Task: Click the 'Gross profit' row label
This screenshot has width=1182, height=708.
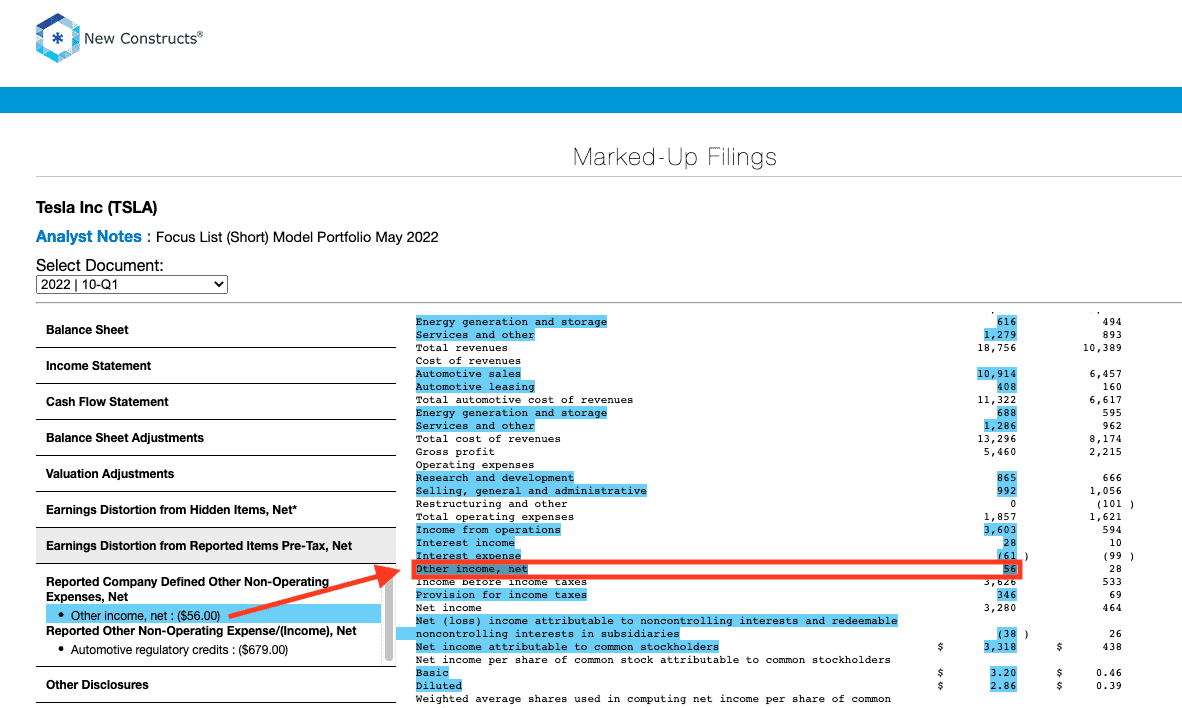Action: click(455, 452)
